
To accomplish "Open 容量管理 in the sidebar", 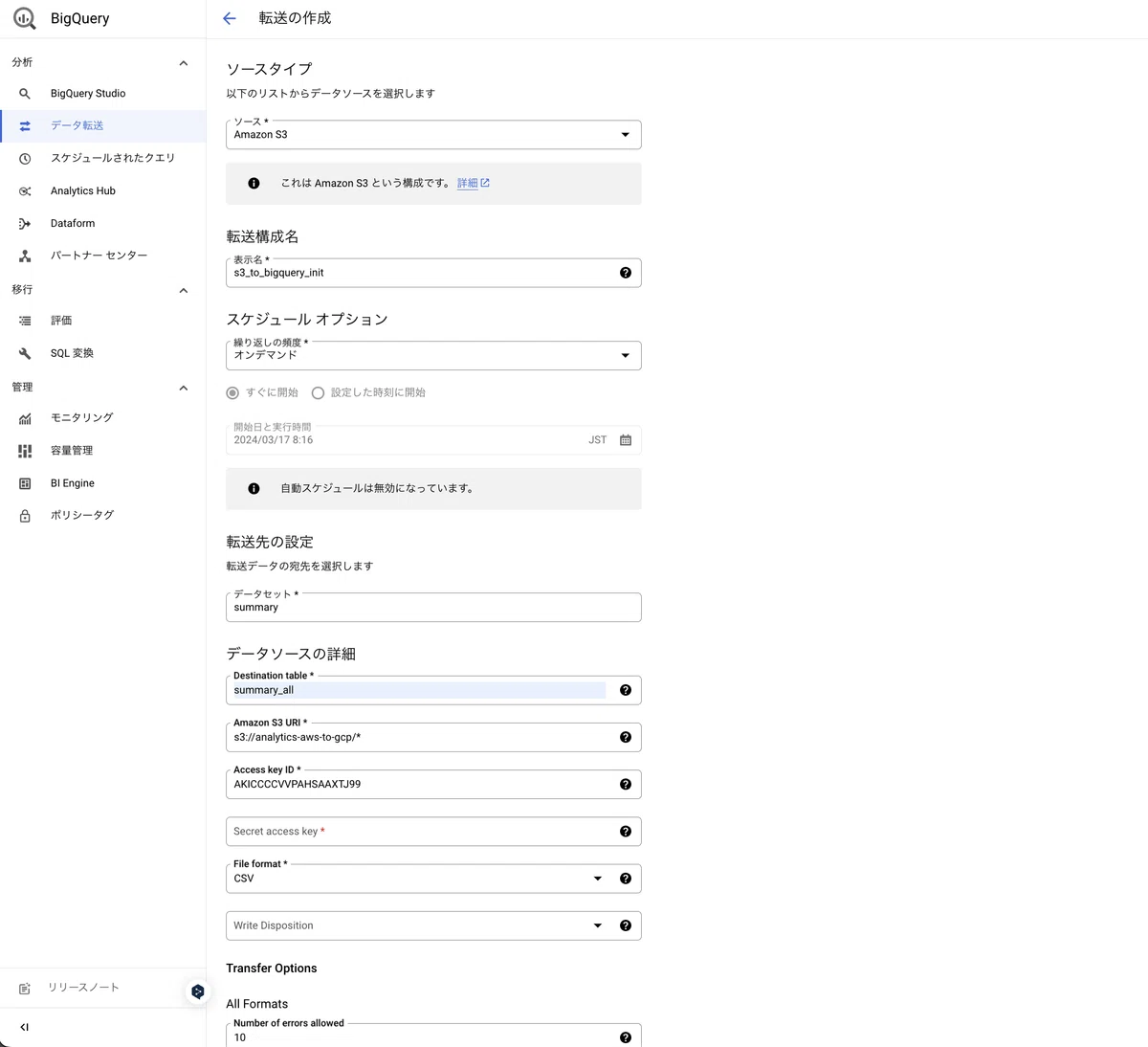I will [102, 451].
